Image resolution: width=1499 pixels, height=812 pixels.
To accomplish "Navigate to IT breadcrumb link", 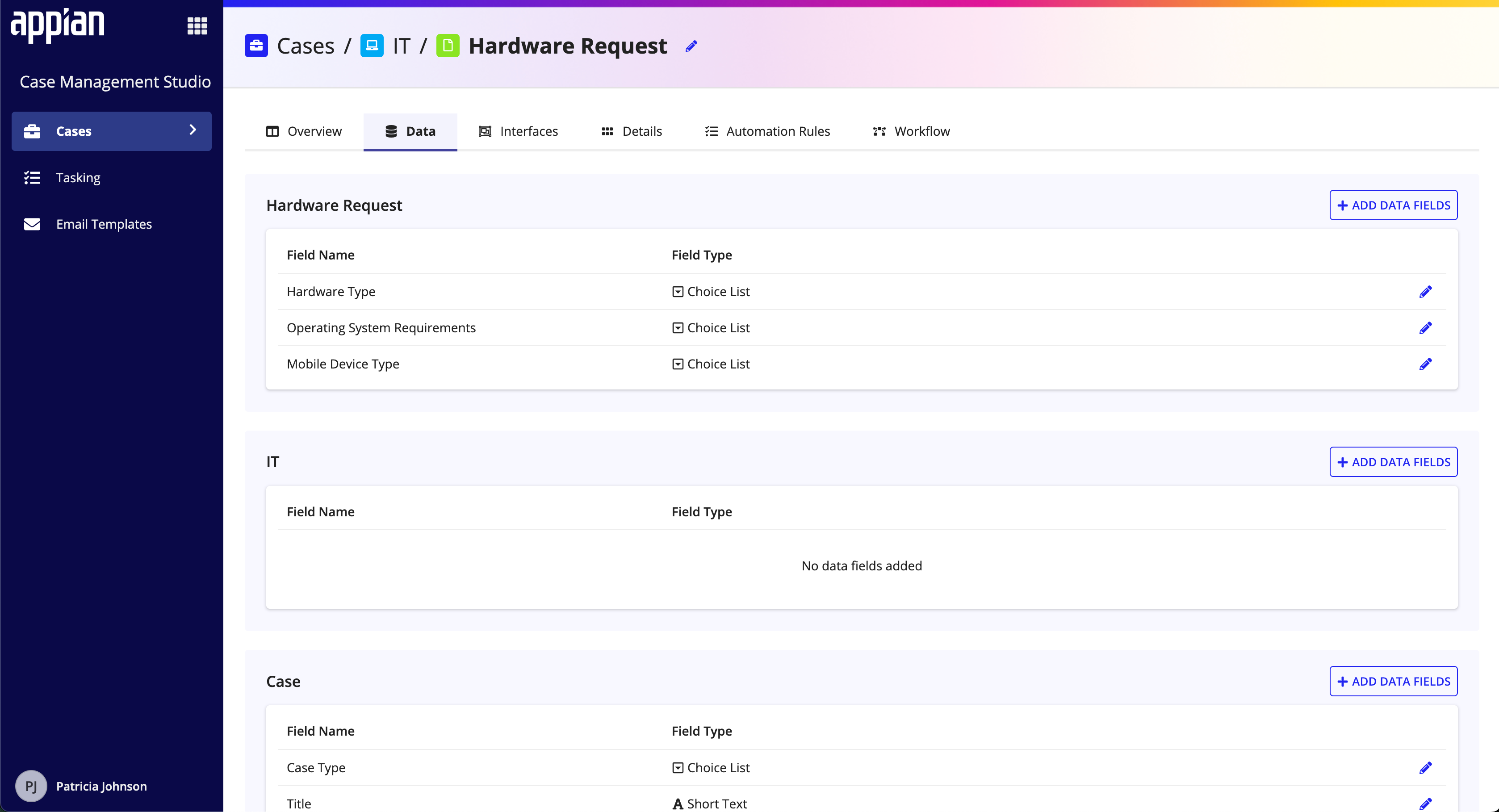I will [x=402, y=46].
